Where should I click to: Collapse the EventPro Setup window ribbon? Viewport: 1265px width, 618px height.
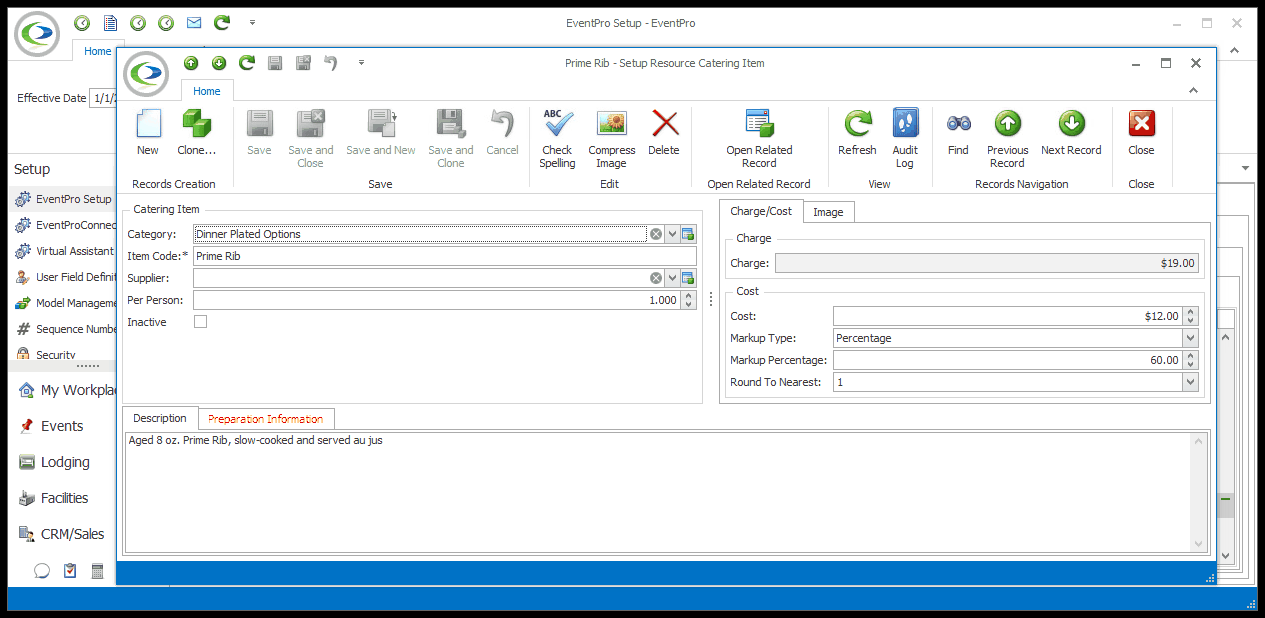(x=1235, y=50)
